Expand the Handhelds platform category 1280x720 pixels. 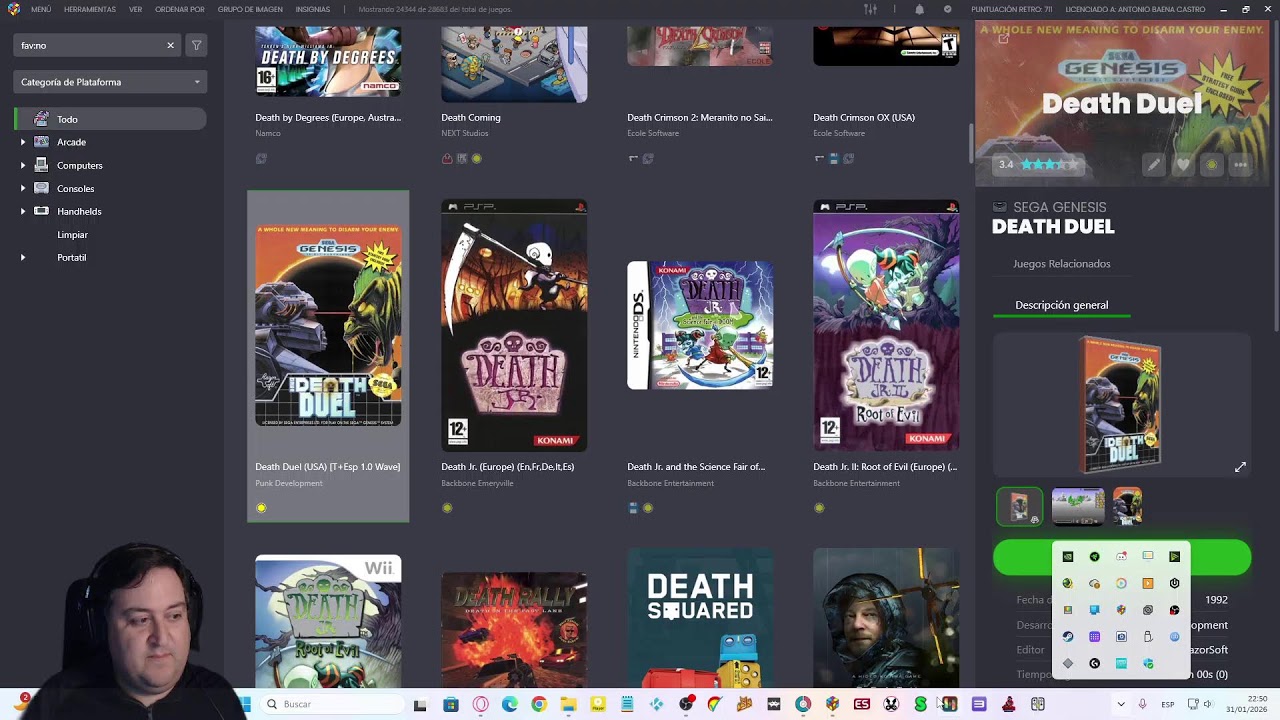coord(23,211)
